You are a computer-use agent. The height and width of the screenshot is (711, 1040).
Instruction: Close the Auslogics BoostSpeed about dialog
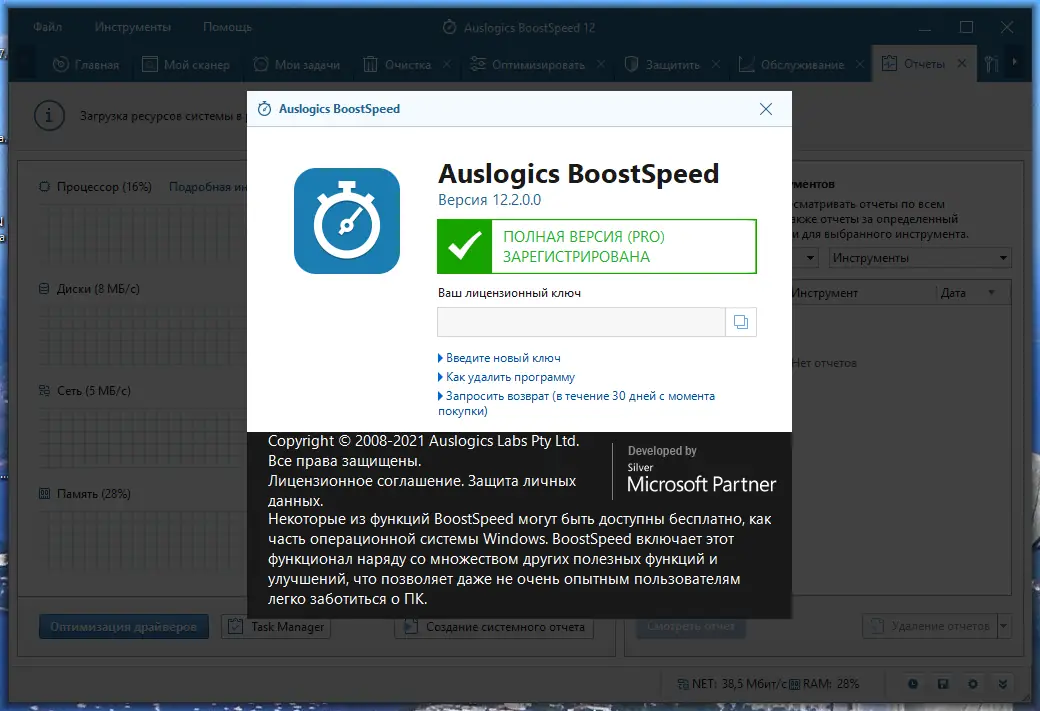pyautogui.click(x=765, y=109)
